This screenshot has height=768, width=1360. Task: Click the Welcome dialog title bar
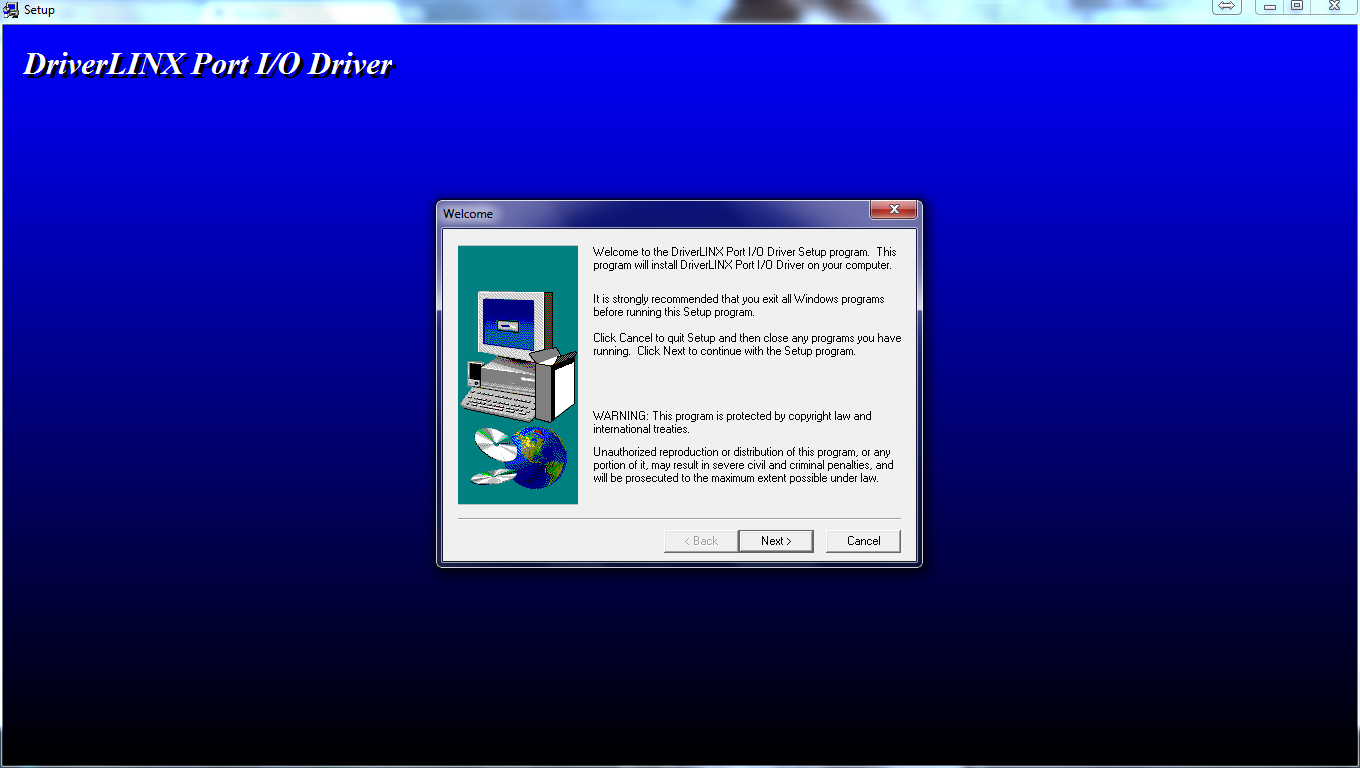(650, 213)
